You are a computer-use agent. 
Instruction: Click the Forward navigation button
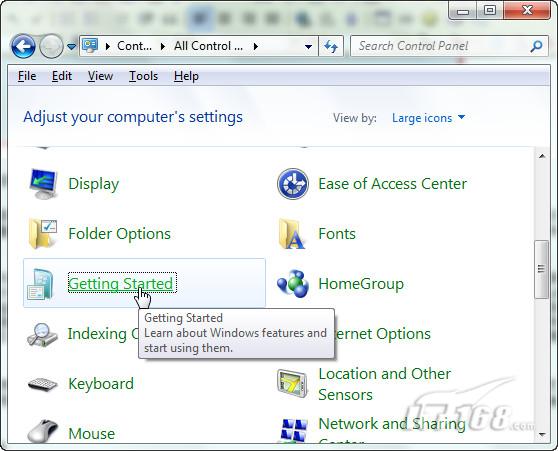click(x=51, y=46)
